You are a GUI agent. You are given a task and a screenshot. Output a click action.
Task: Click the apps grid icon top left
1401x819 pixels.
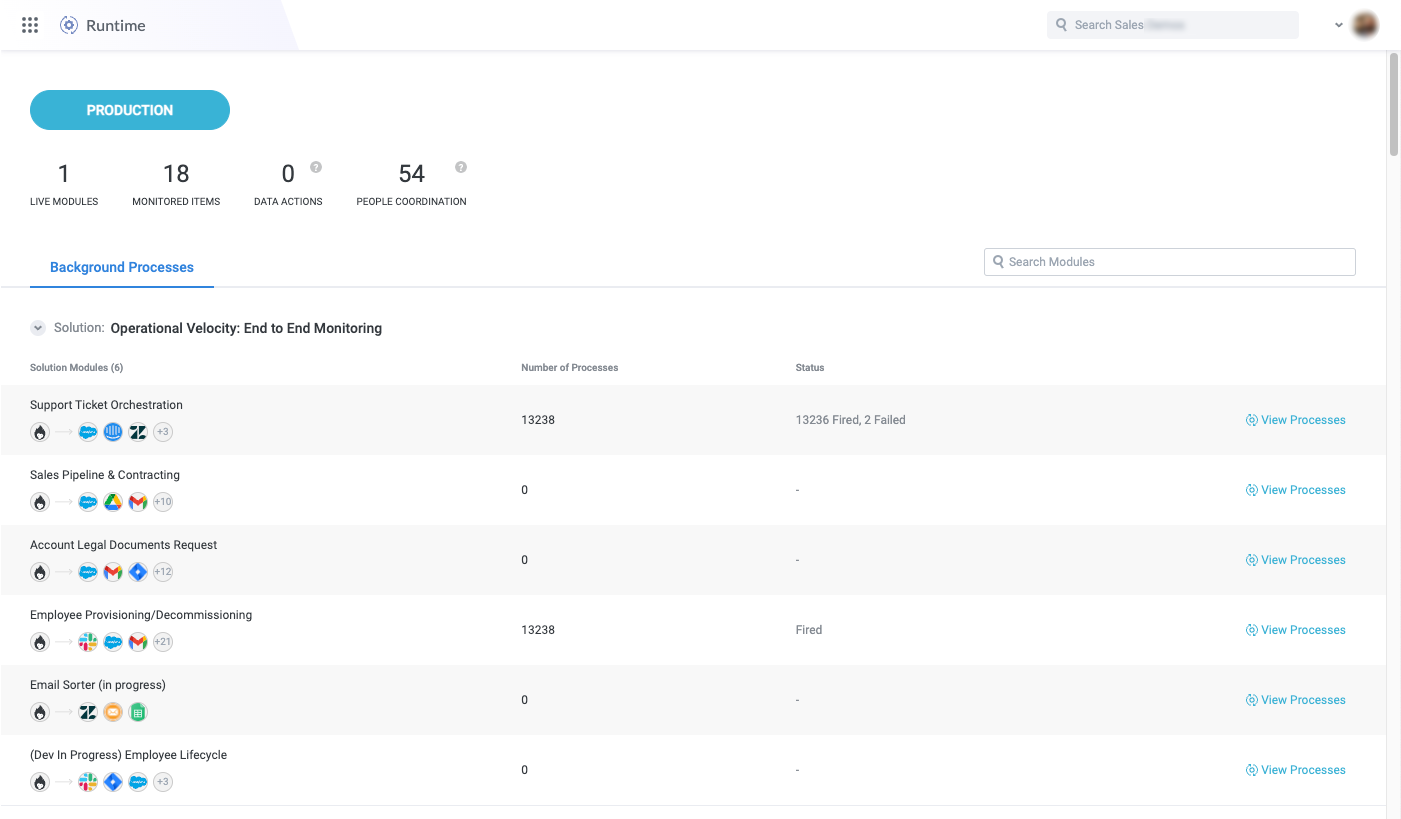[29, 24]
